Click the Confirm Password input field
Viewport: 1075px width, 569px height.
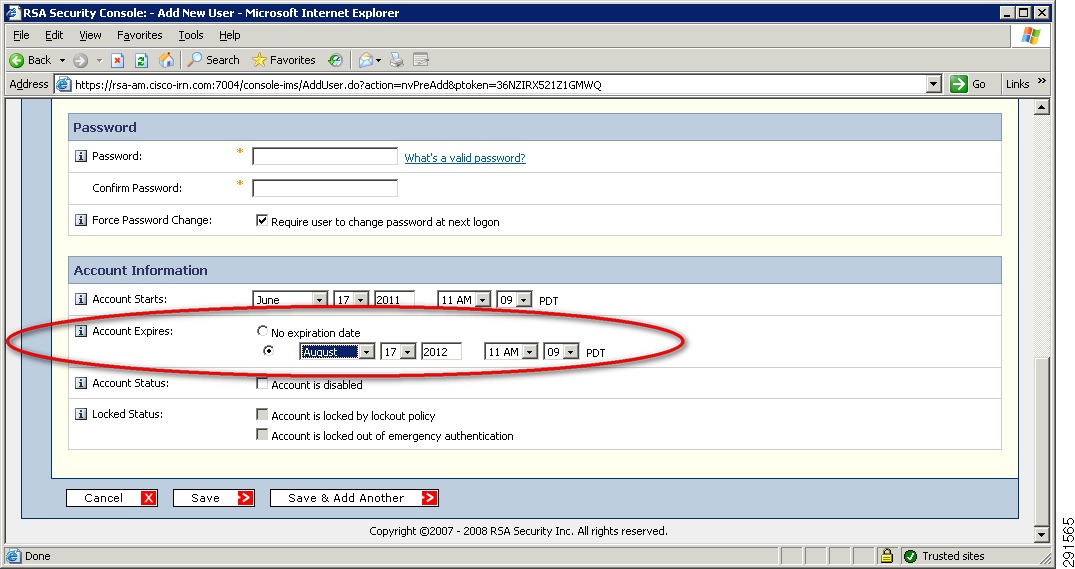click(x=325, y=188)
